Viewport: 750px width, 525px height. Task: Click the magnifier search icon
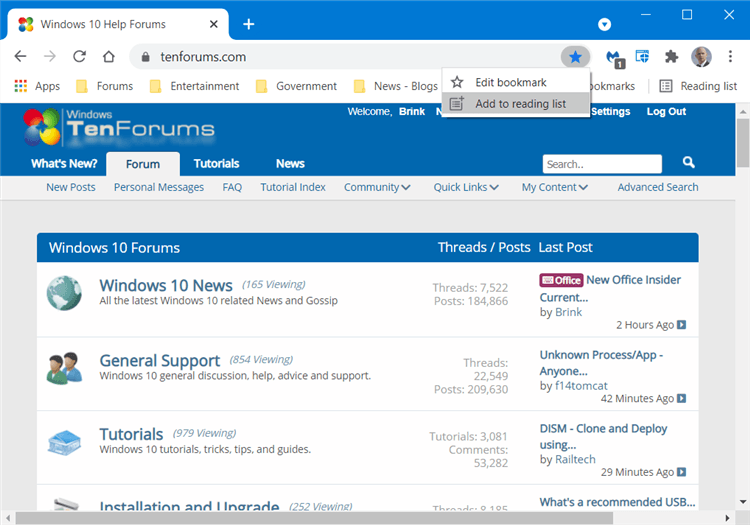point(689,162)
